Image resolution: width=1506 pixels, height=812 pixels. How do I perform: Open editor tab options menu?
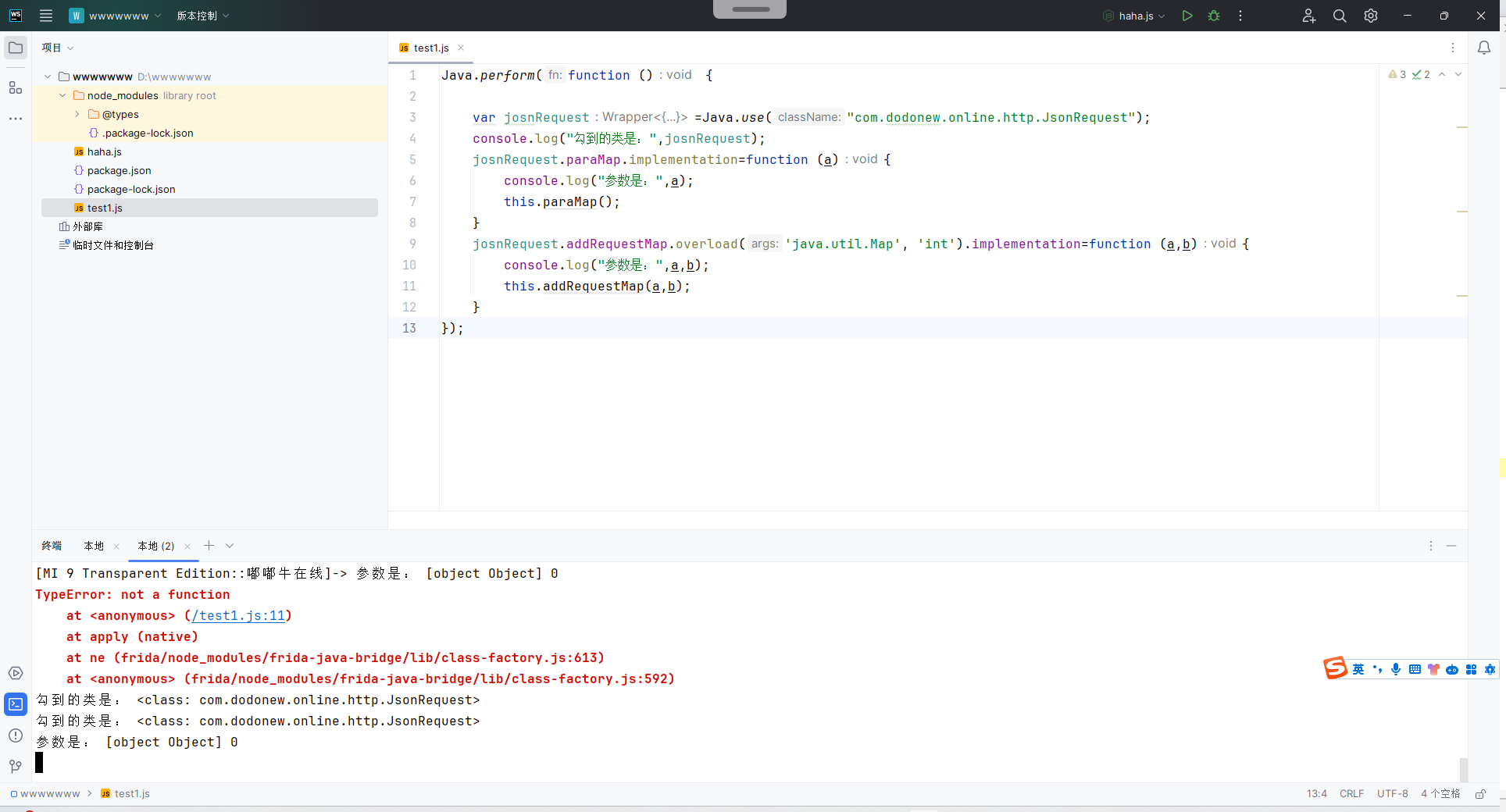pos(1453,48)
